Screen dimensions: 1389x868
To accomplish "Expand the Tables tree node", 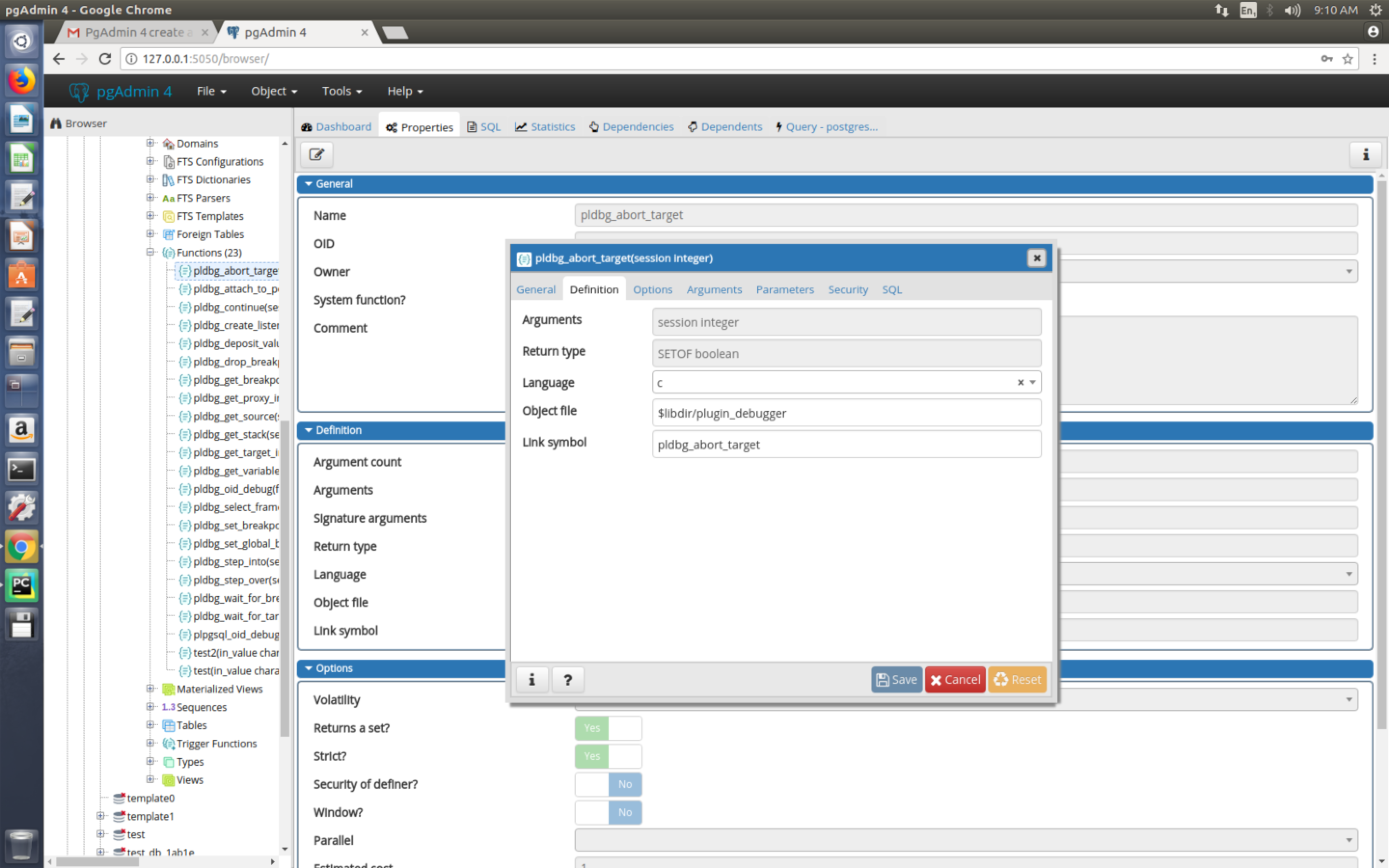I will click(x=150, y=725).
